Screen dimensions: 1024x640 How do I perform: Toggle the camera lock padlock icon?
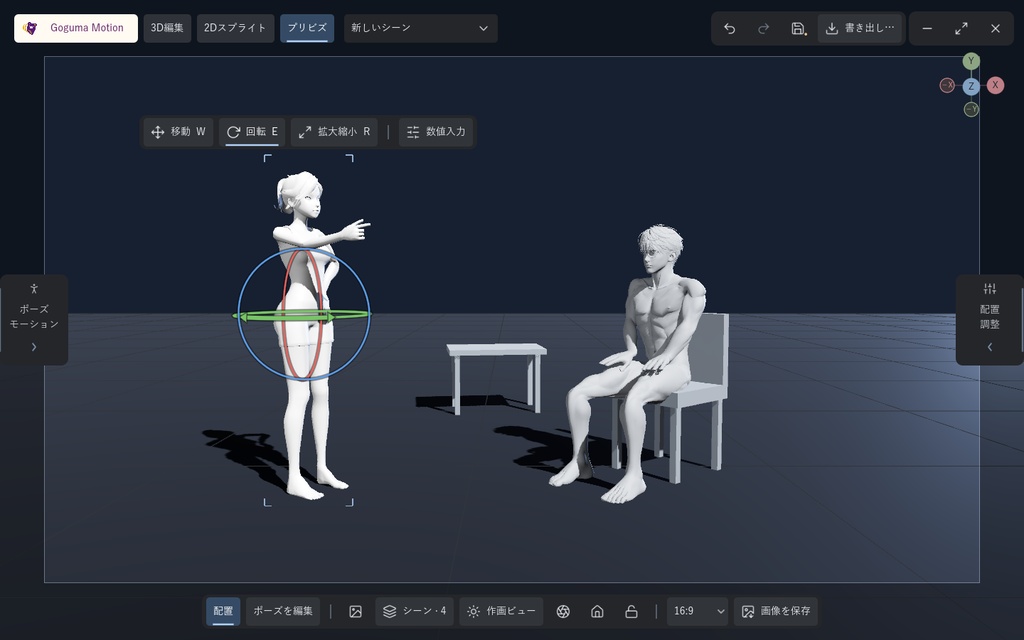pyautogui.click(x=631, y=611)
